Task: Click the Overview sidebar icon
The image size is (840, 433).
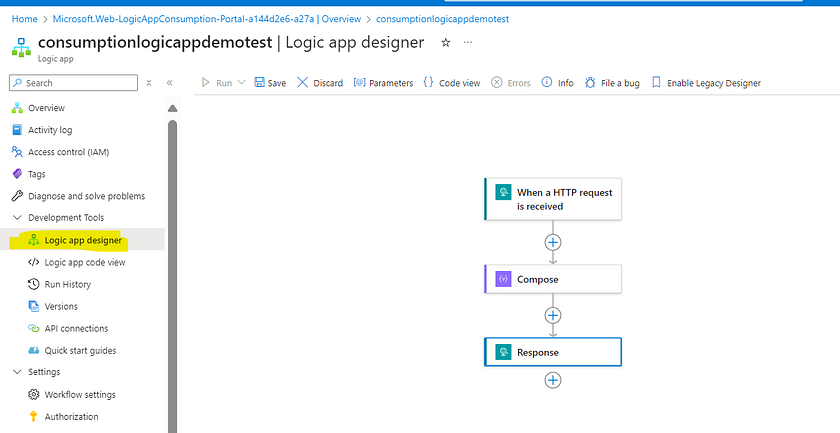Action: [x=17, y=108]
